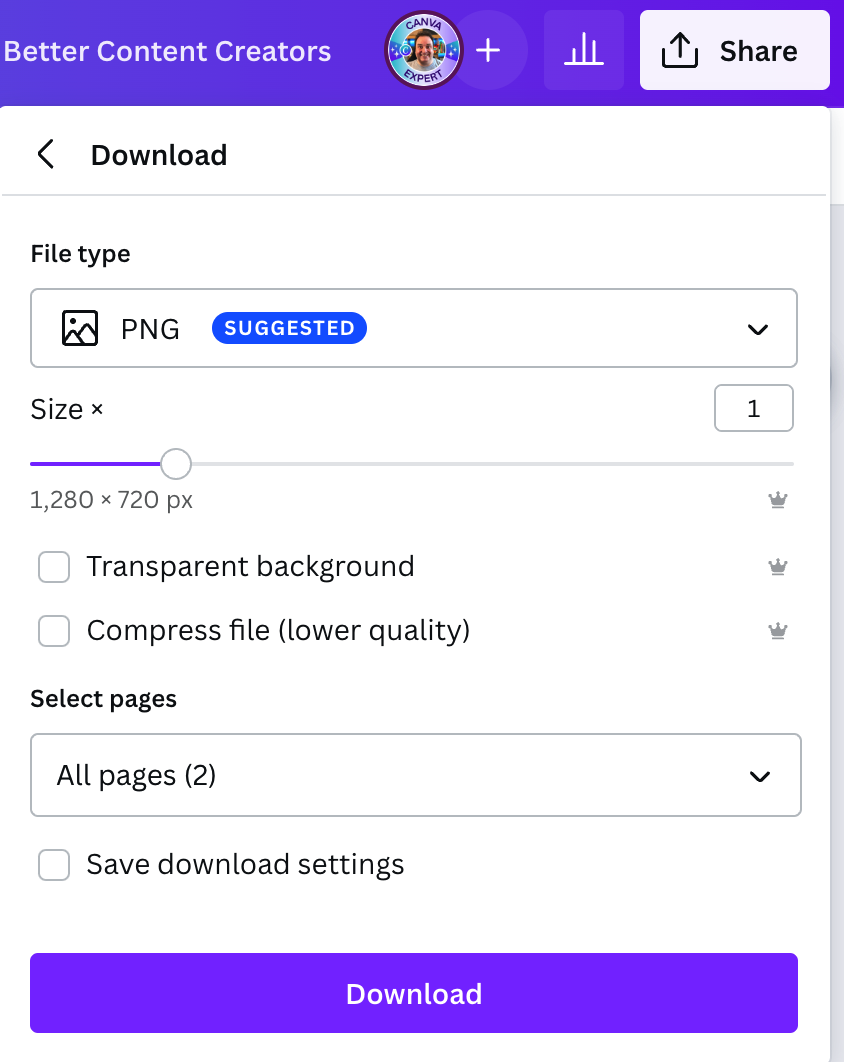This screenshot has height=1062, width=844.
Task: Click the back arrow next to Download
Action: [x=45, y=154]
